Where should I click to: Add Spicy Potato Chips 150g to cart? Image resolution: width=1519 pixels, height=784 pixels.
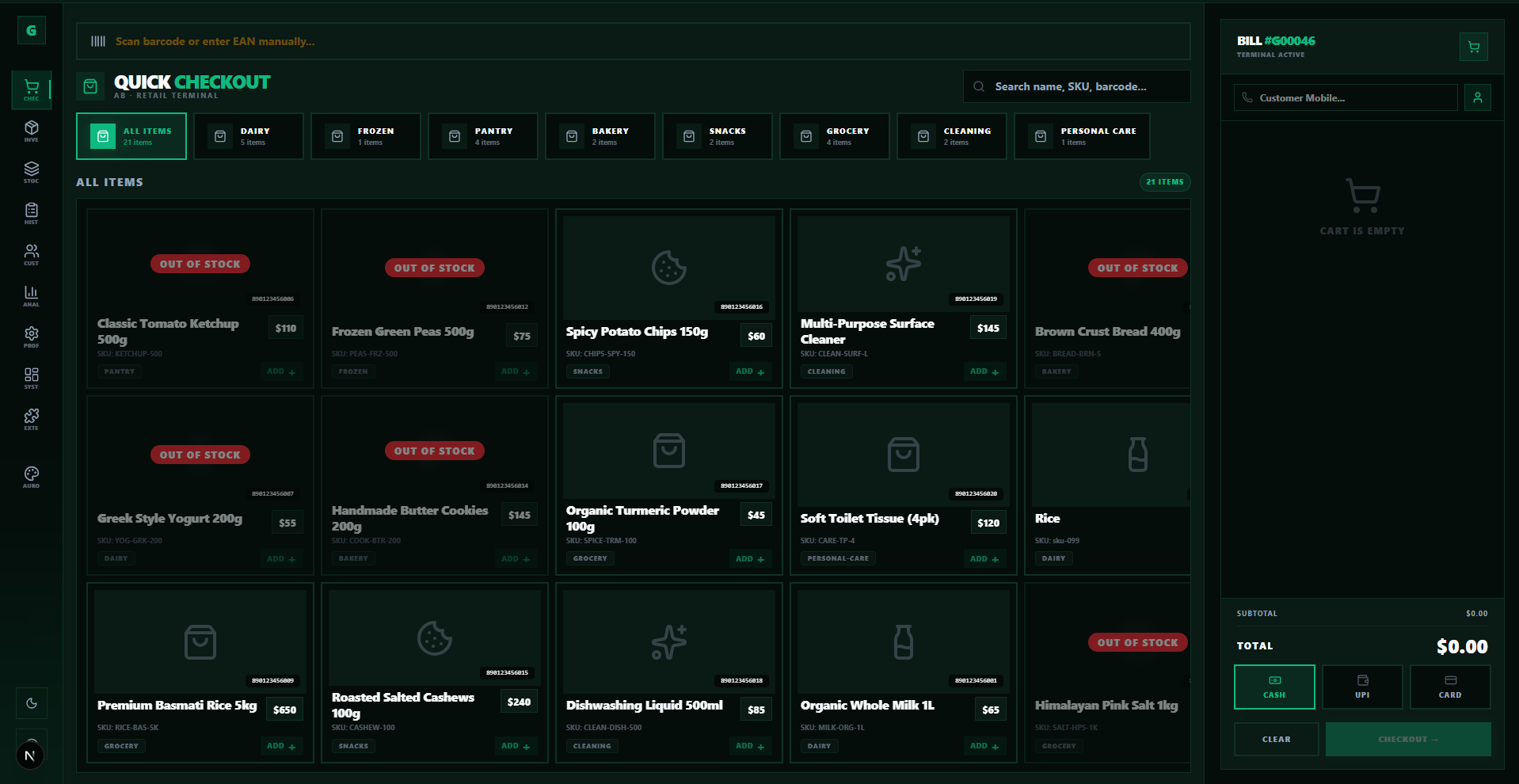tap(750, 371)
